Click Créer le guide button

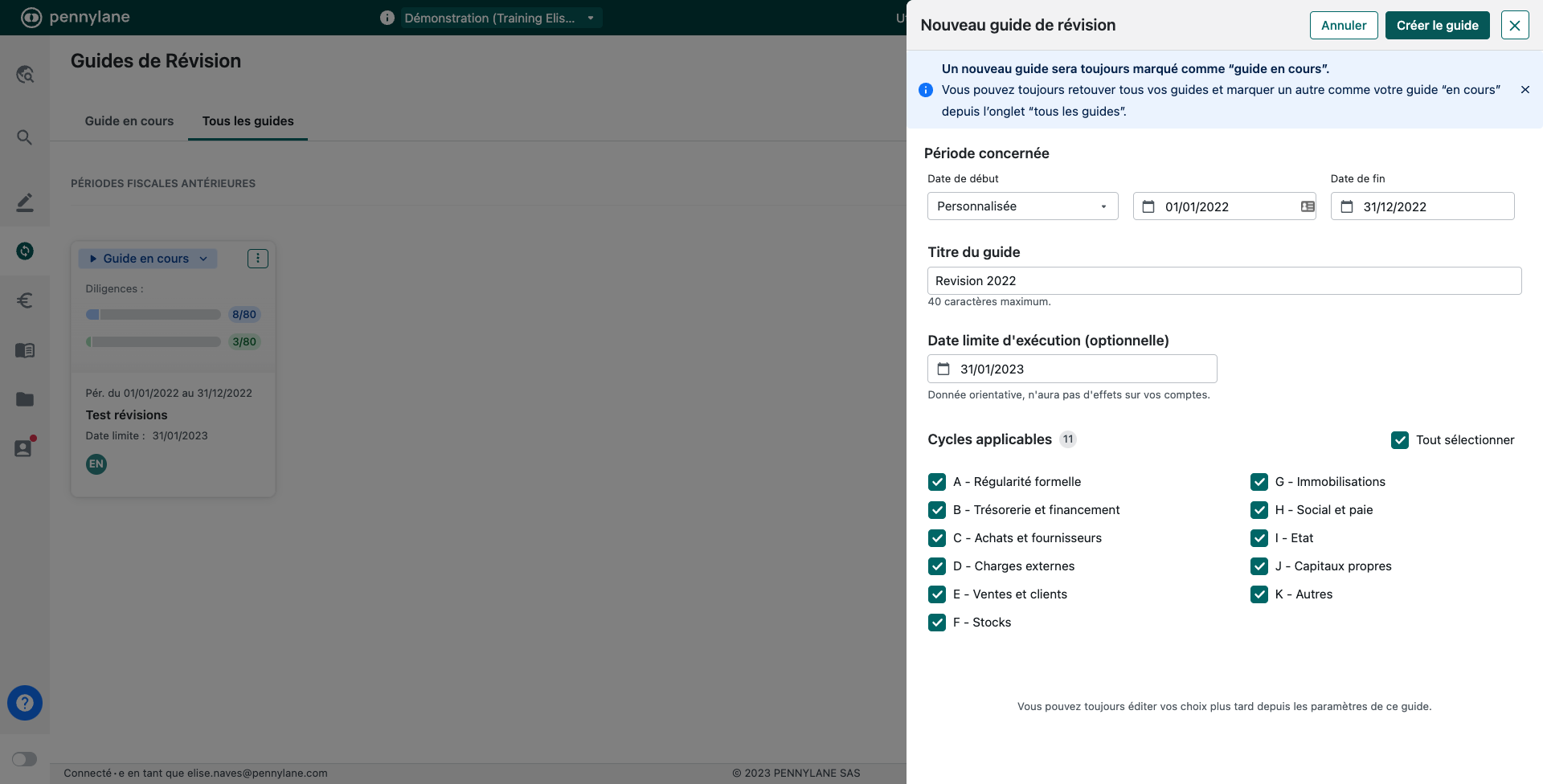tap(1438, 26)
